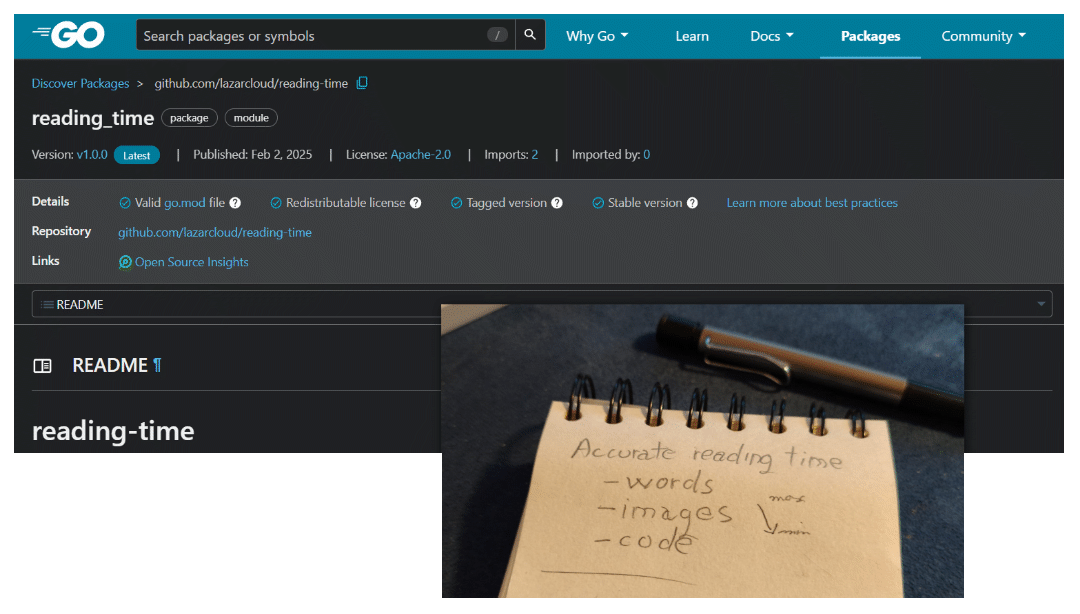Open the Docs dropdown menu
This screenshot has height=614, width=1080.
[x=771, y=35]
